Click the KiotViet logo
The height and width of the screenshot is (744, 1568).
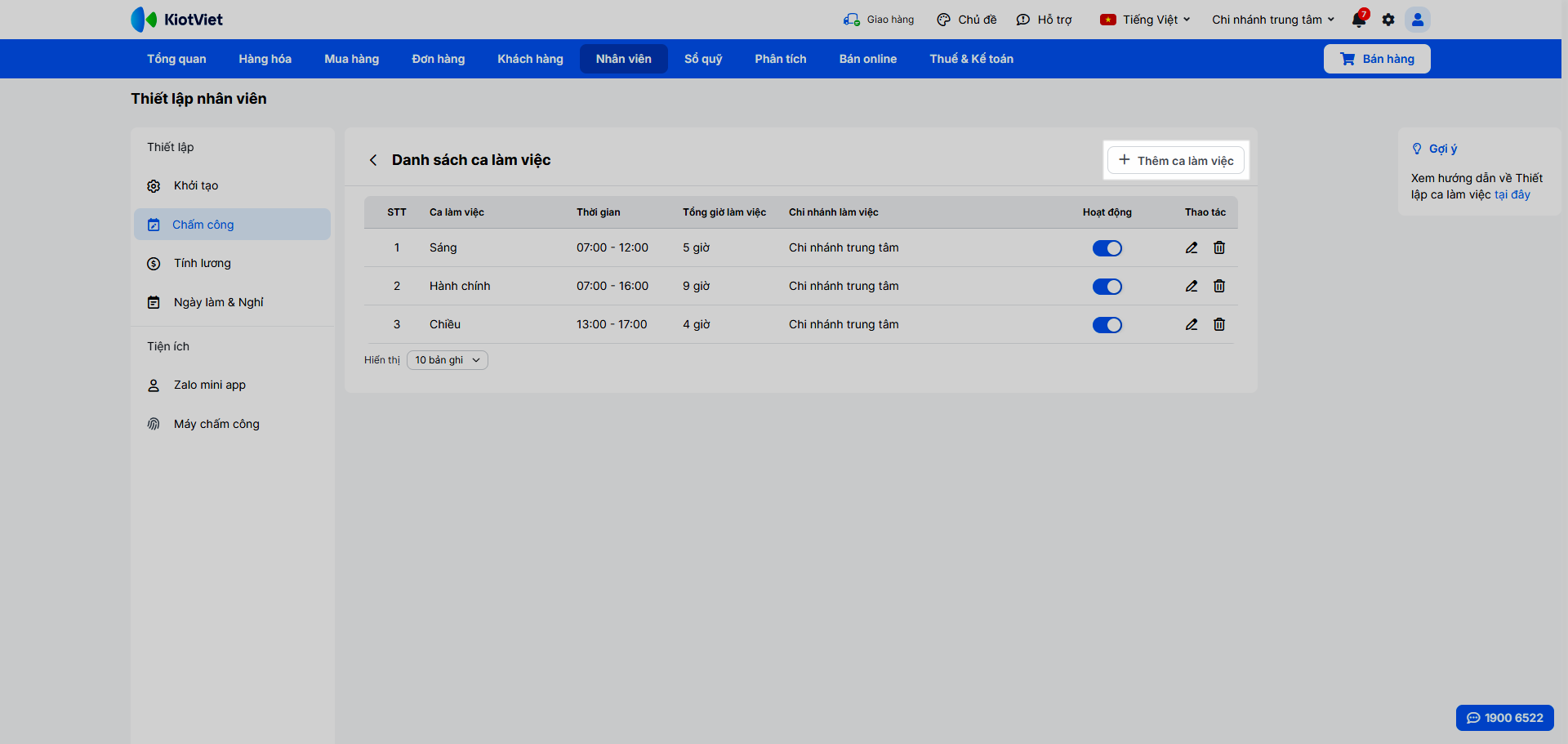point(177,20)
